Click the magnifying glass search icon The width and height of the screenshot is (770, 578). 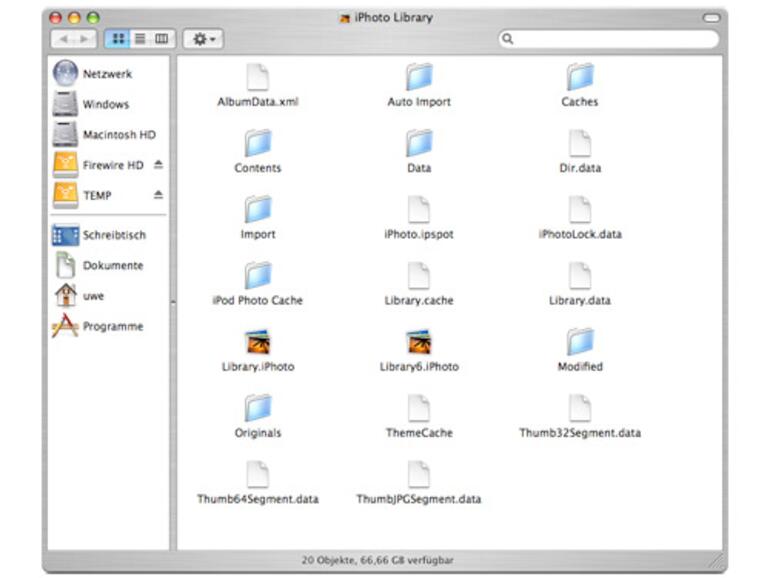[508, 39]
